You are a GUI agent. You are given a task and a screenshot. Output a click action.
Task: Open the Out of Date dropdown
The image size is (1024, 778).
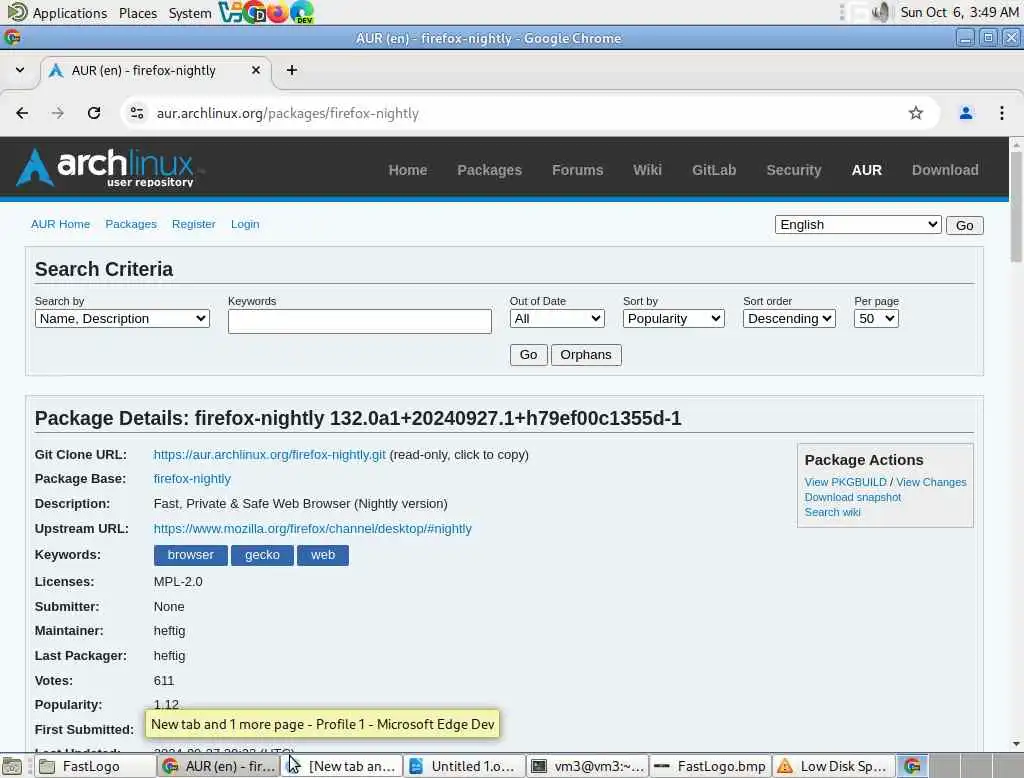click(x=556, y=319)
